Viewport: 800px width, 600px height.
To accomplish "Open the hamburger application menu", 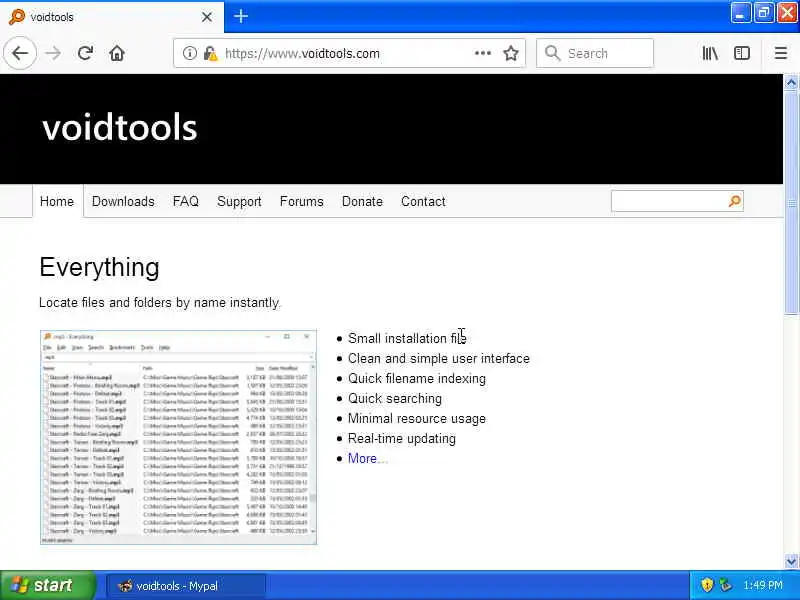I will coord(781,53).
